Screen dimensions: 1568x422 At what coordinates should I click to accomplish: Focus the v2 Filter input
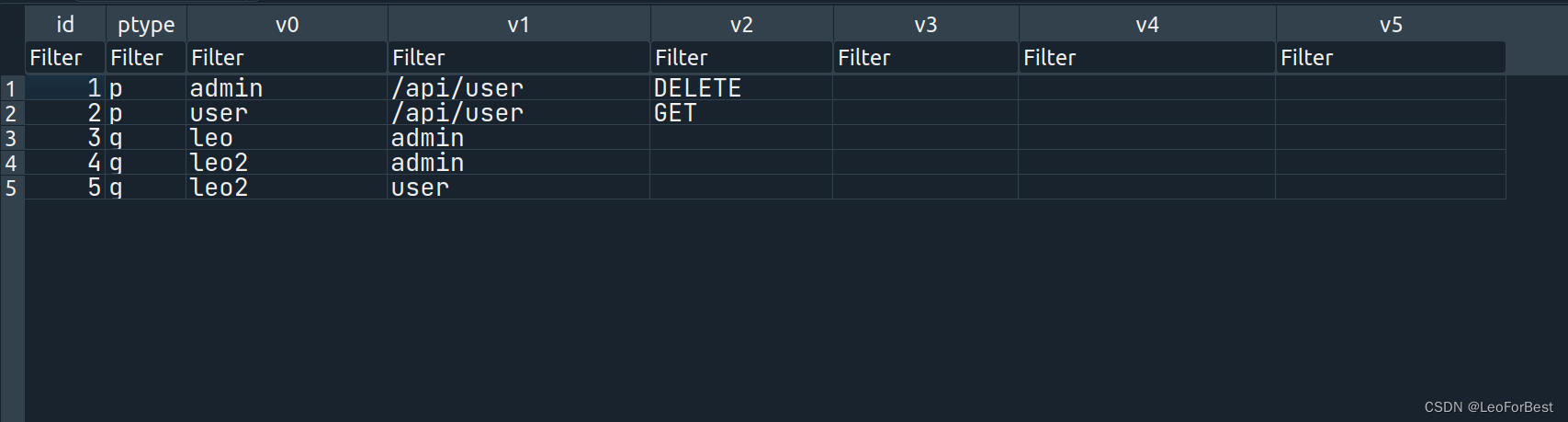click(741, 58)
